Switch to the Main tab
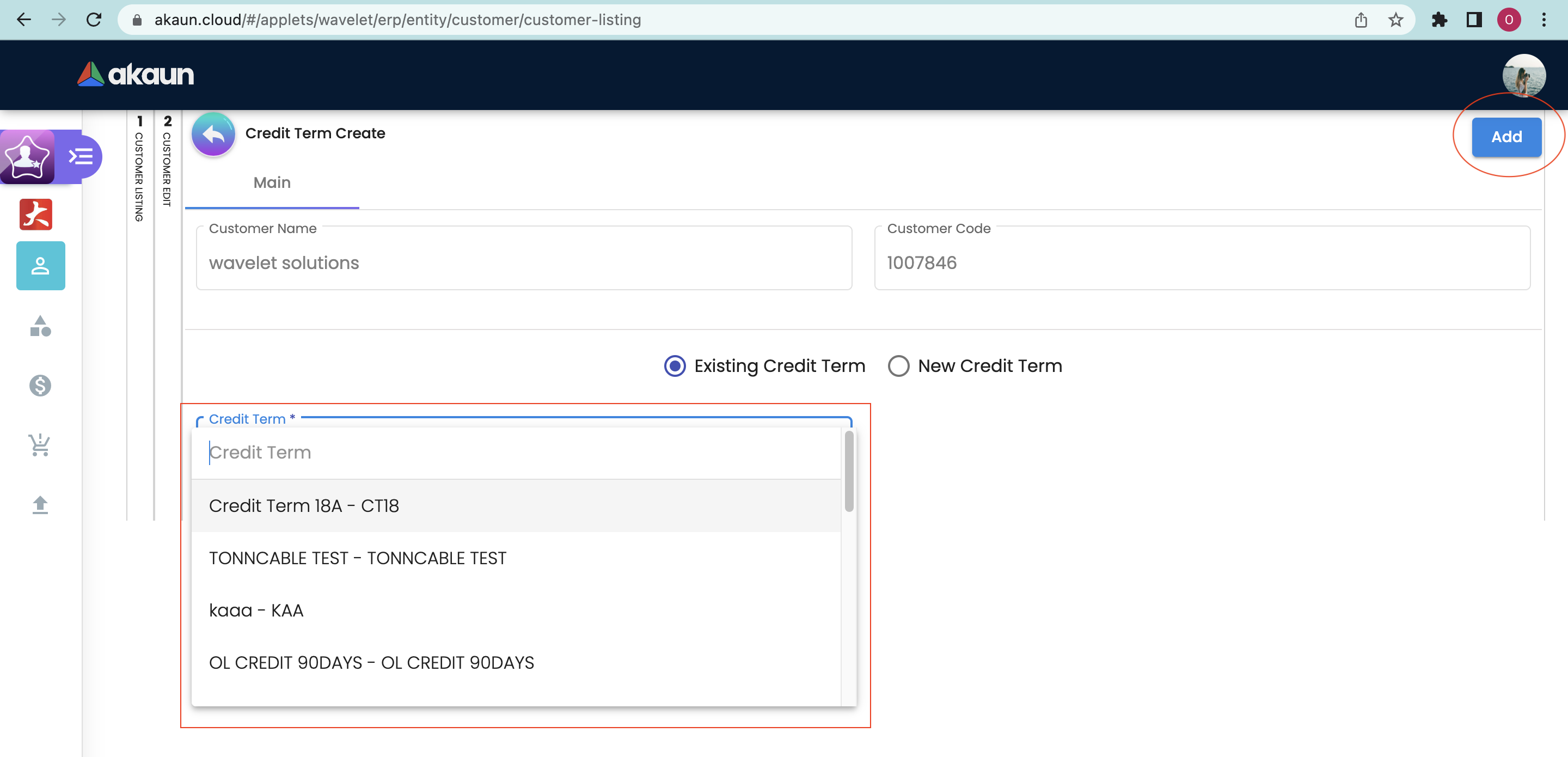The width and height of the screenshot is (1568, 757). tap(272, 182)
